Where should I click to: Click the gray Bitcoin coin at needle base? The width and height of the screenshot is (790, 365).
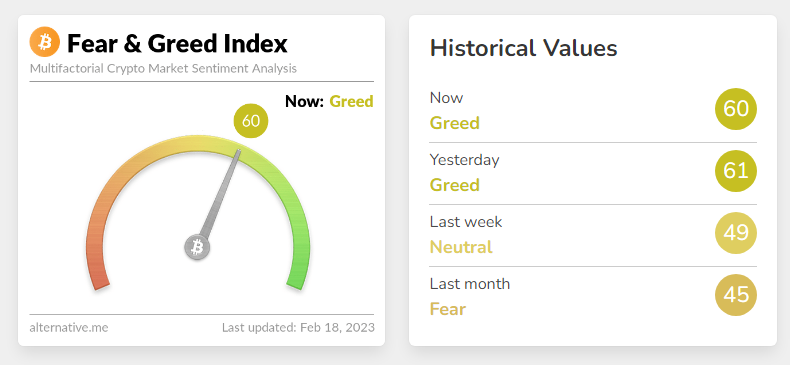[x=197, y=248]
